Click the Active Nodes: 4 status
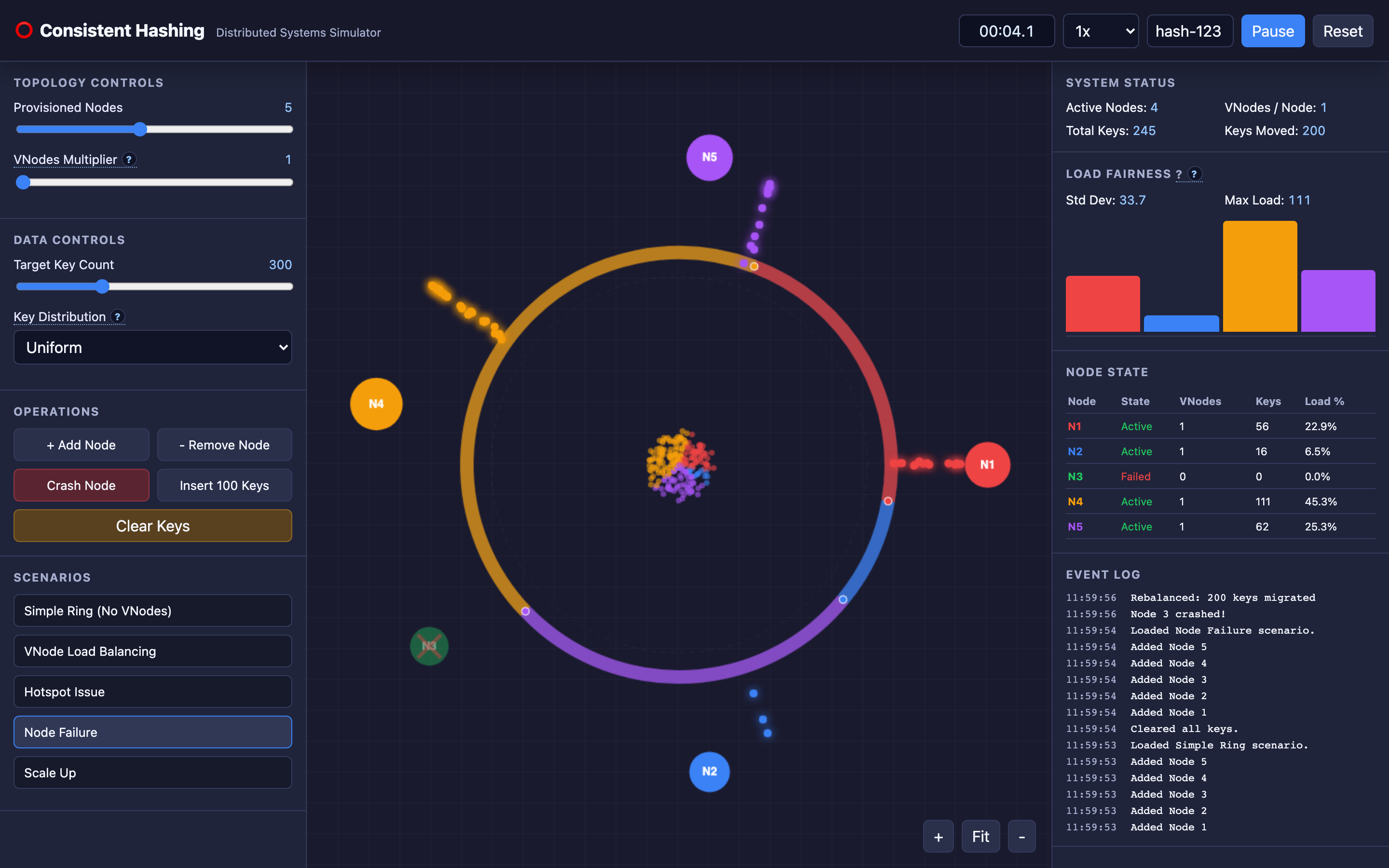The image size is (1389, 868). (x=1112, y=108)
